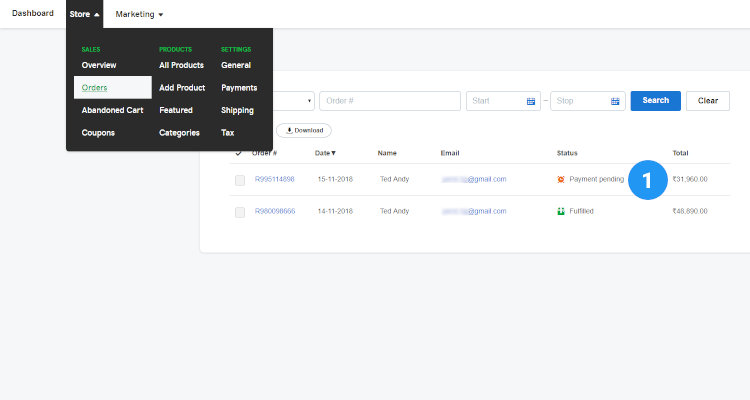Image resolution: width=750 pixels, height=400 pixels.
Task: Click the Fulfilled status icon
Action: pos(561,211)
